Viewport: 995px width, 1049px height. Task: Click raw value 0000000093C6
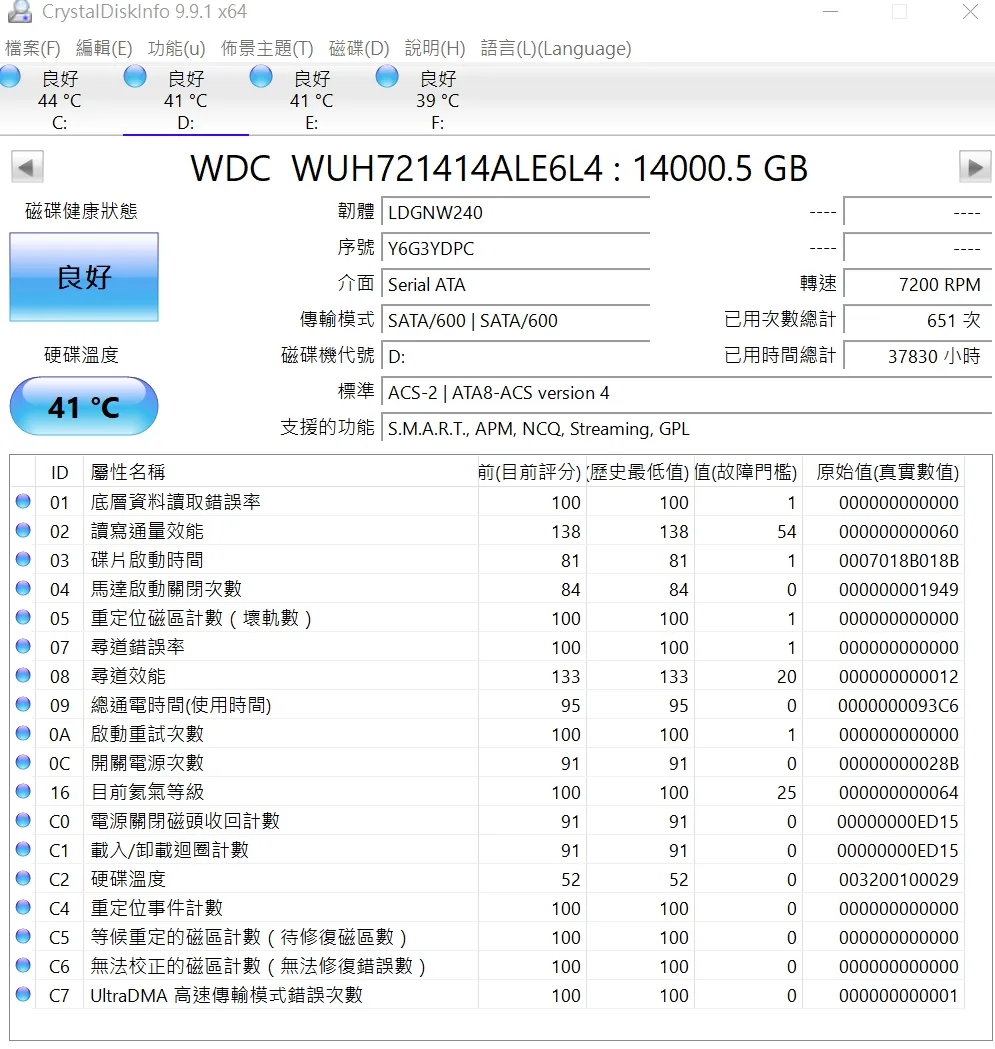(899, 706)
